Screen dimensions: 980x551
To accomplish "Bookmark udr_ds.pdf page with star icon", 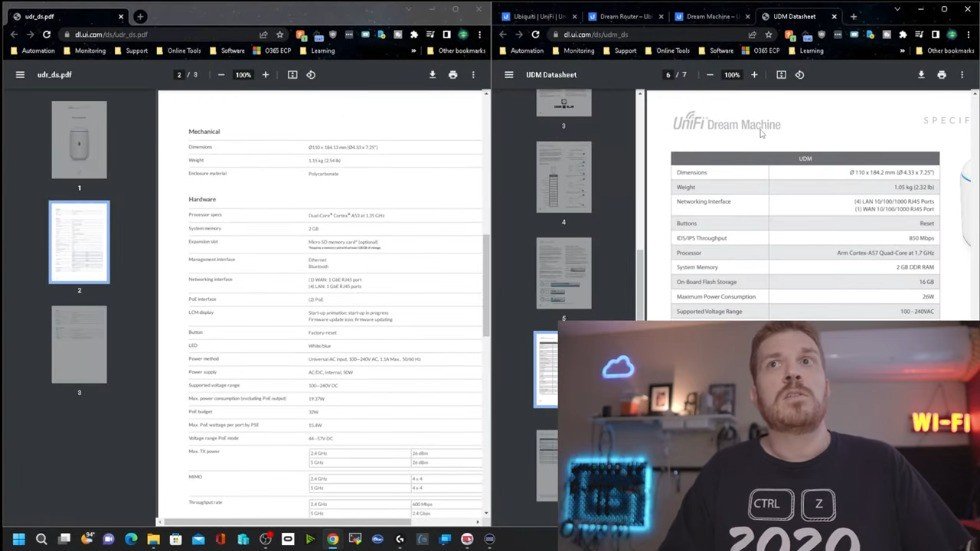I will pos(280,35).
